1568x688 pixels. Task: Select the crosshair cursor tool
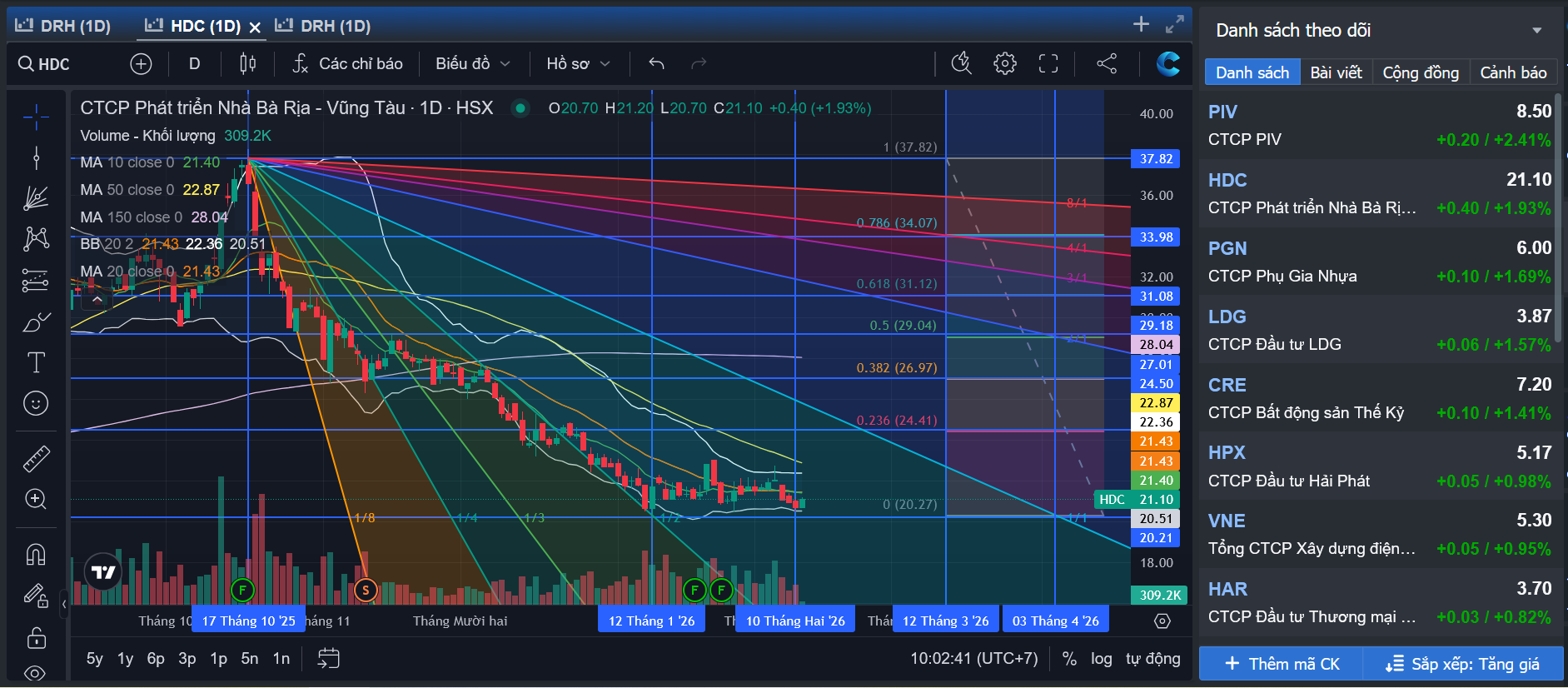click(36, 117)
